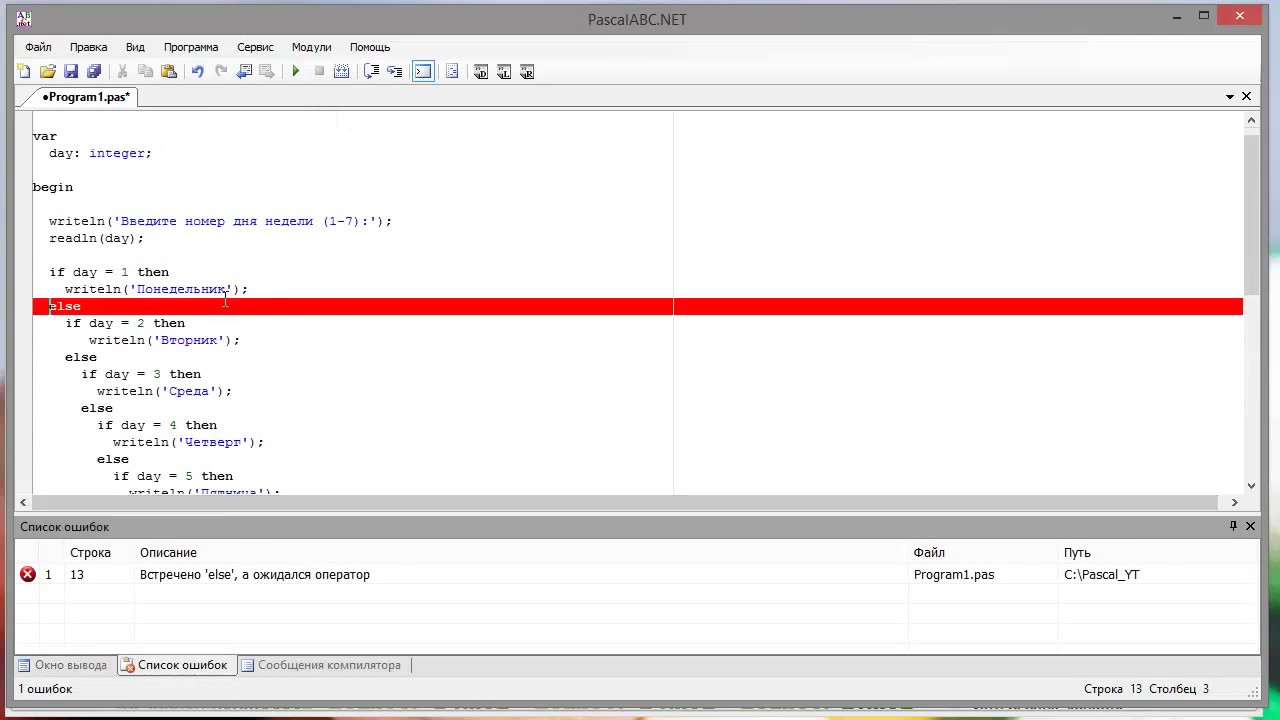Switch to Окно вывода tab
The height and width of the screenshot is (720, 1280).
(62, 665)
